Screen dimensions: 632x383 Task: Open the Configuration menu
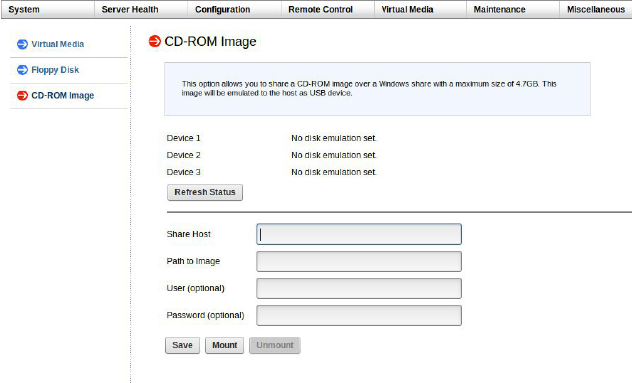pos(222,9)
